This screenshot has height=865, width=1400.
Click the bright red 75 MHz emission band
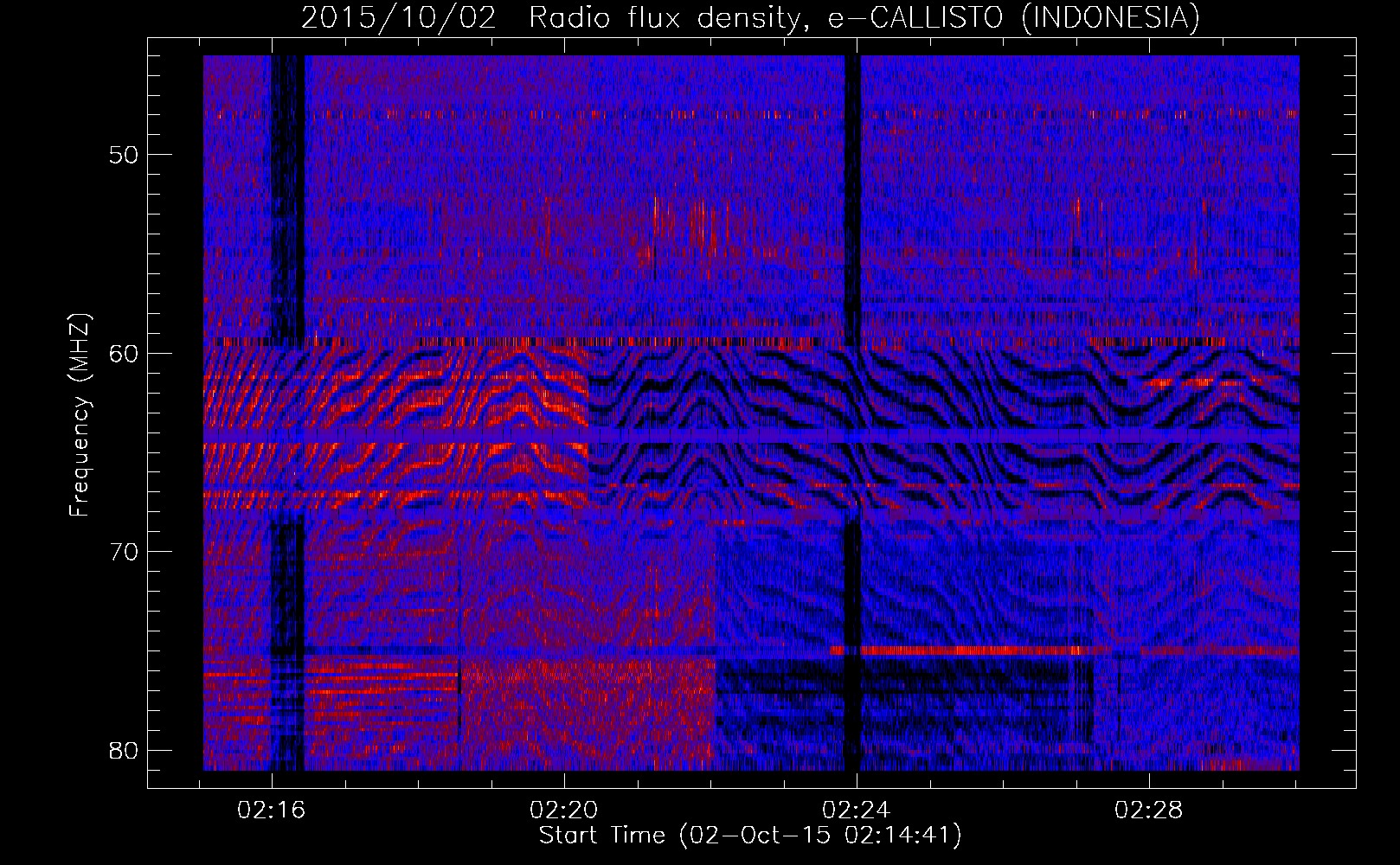[x=956, y=650]
